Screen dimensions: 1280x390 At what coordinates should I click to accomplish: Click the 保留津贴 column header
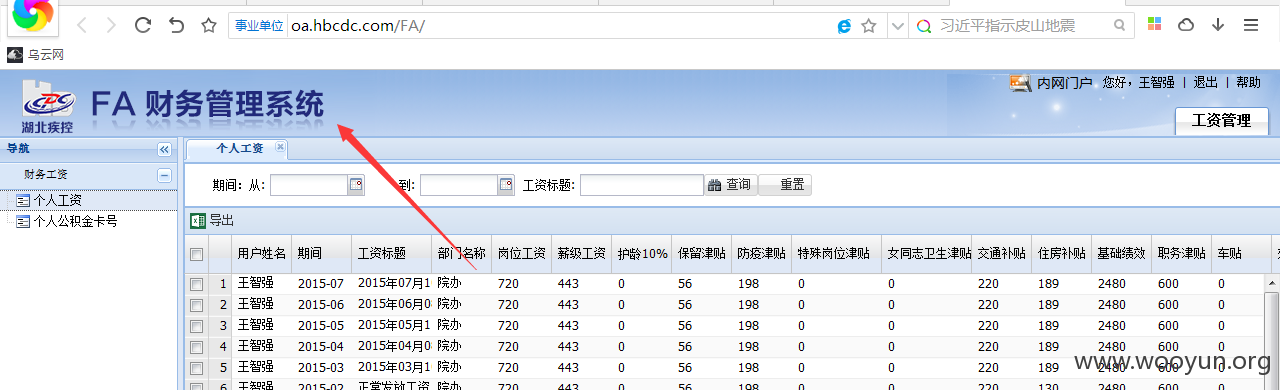[702, 254]
